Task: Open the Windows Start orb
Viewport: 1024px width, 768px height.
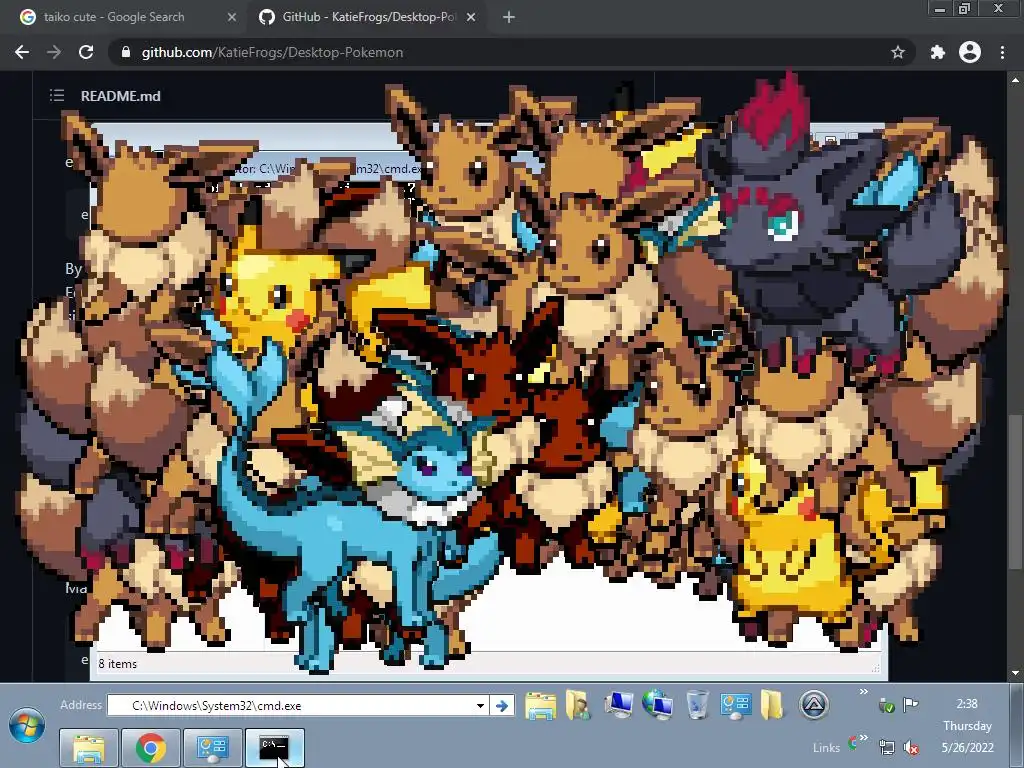Action: click(27, 726)
